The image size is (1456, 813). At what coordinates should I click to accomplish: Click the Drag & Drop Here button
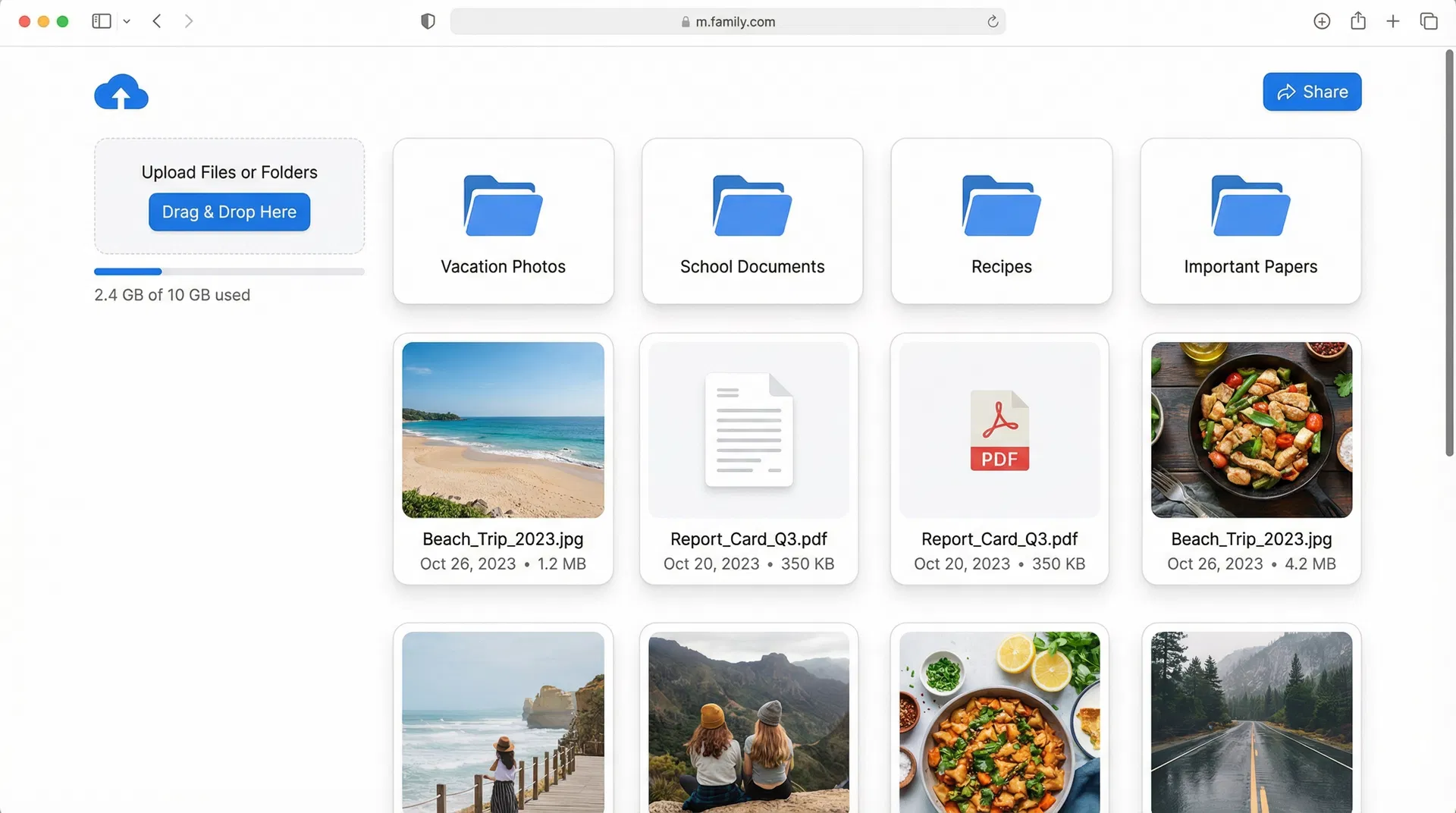coord(229,212)
